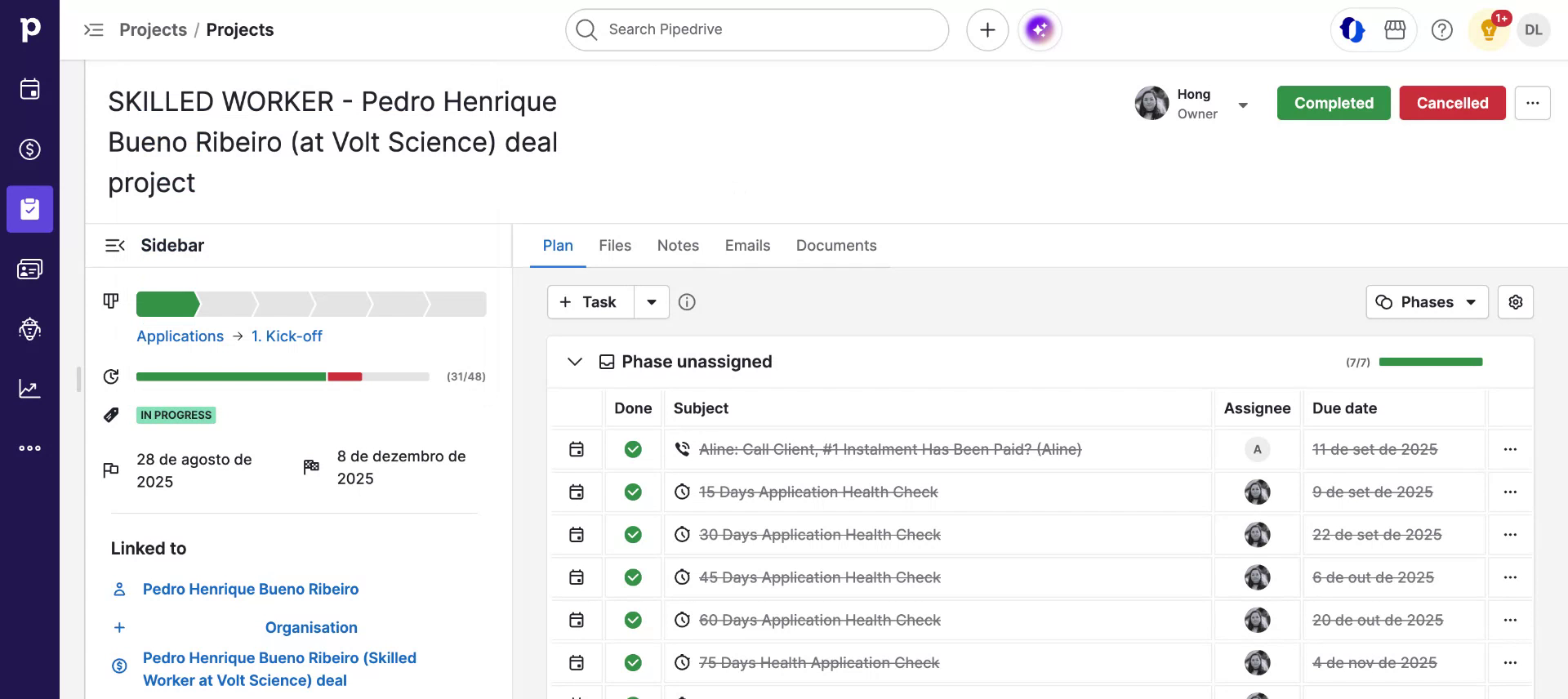Switch to the Notes tab

678,246
